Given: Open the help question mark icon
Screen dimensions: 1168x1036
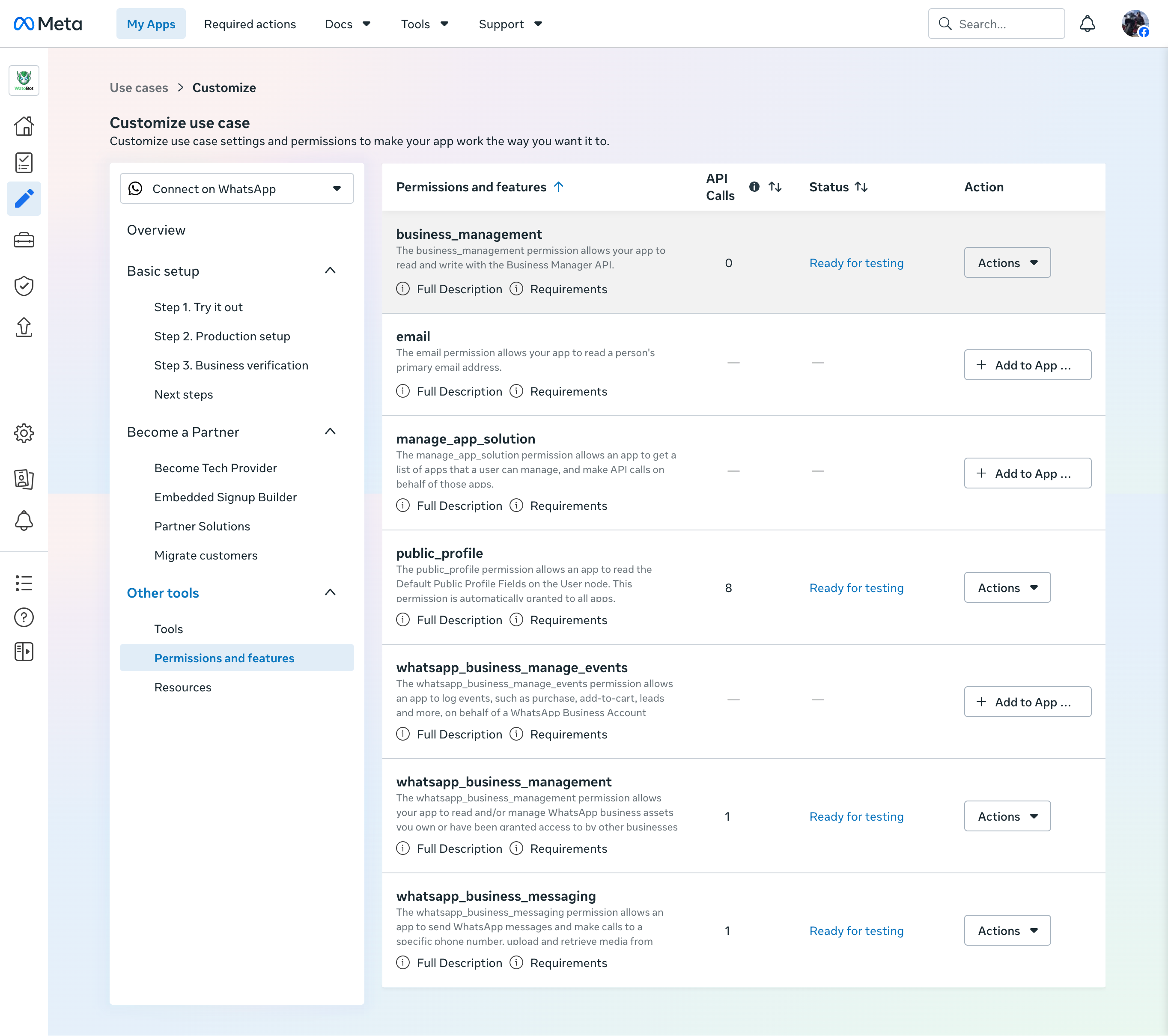Looking at the screenshot, I should pyautogui.click(x=24, y=617).
